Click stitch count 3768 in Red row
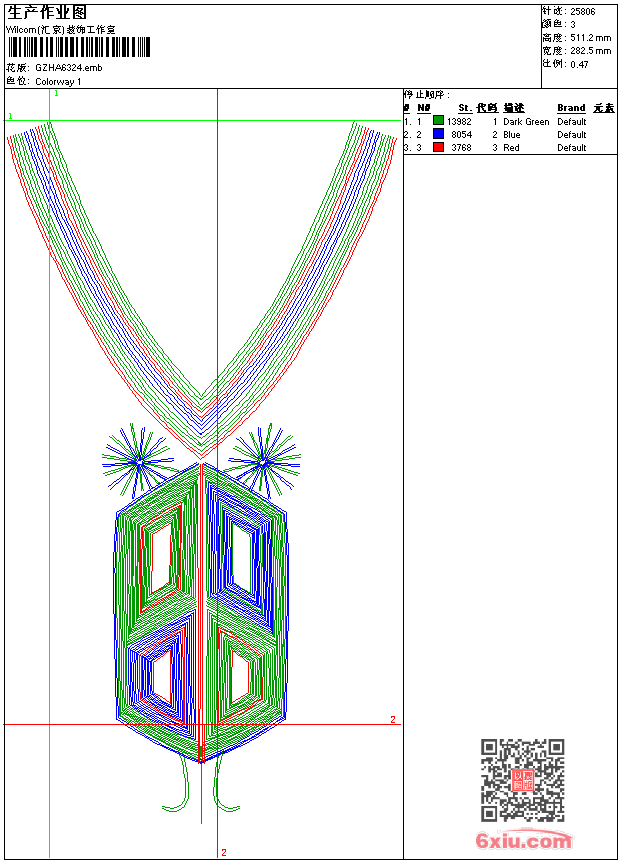Screen dimensions: 620x860 [461, 148]
